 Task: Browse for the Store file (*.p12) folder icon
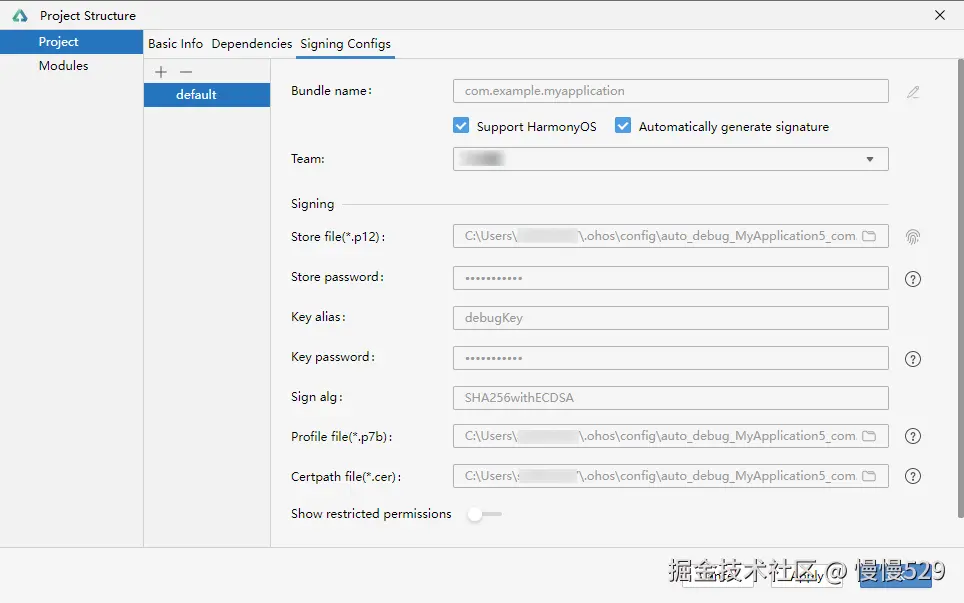pos(869,236)
